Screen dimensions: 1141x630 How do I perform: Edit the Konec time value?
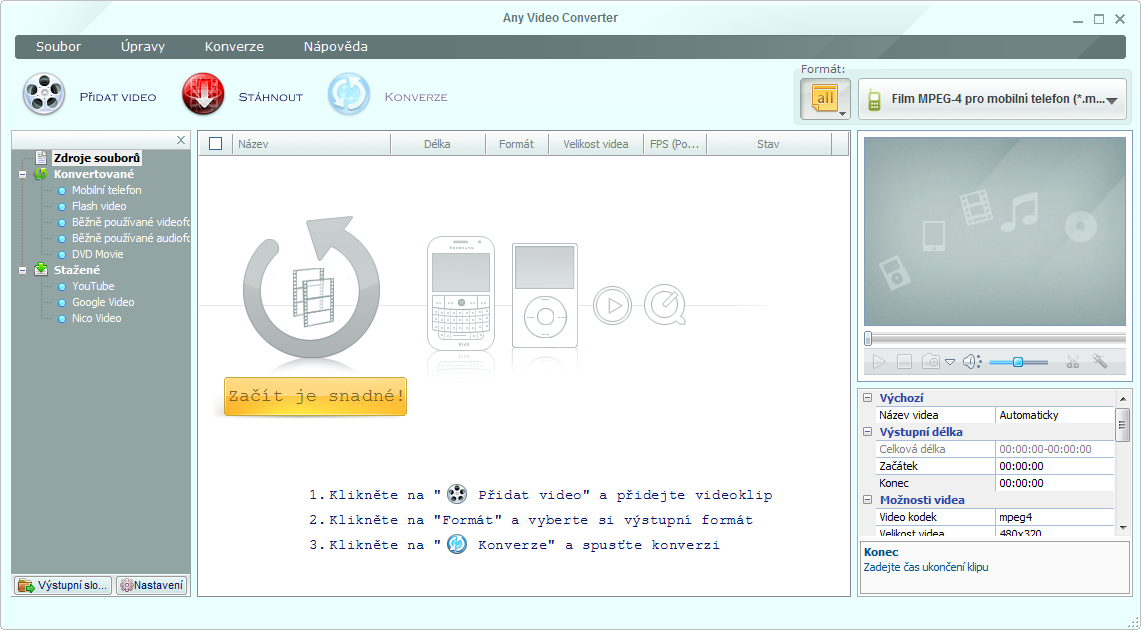[1054, 483]
